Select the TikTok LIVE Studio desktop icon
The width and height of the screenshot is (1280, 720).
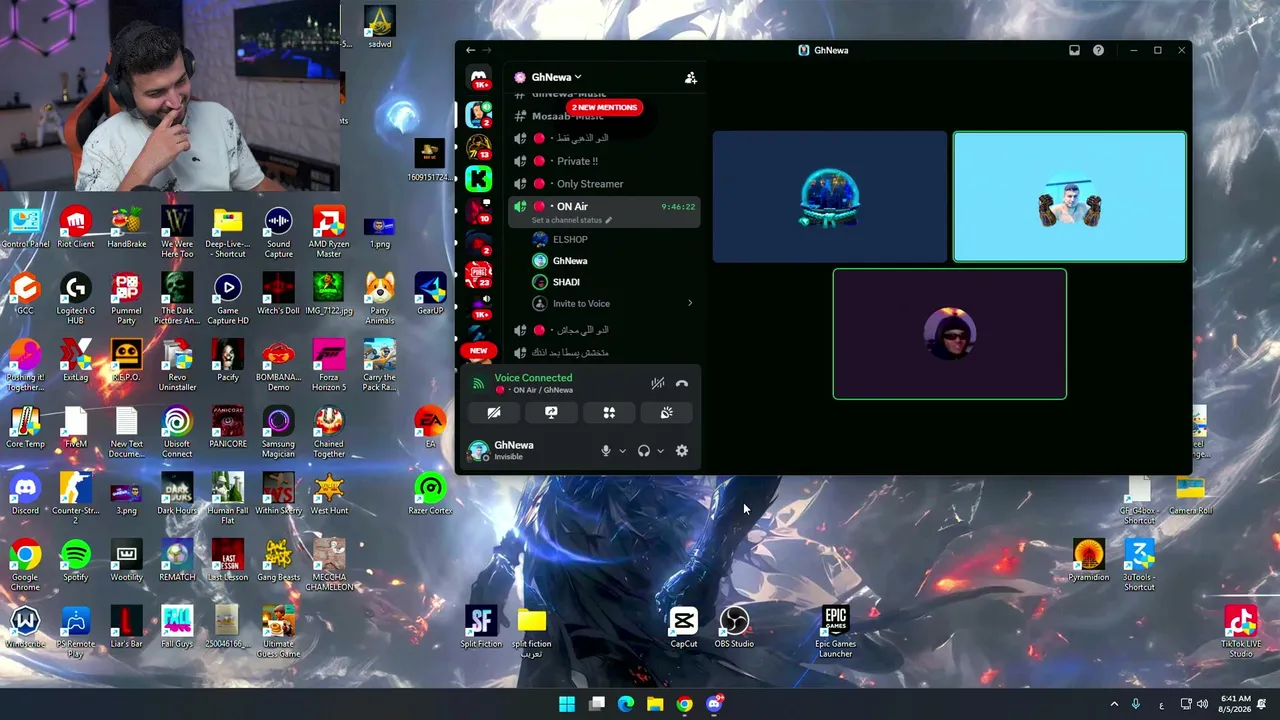[x=1241, y=633]
